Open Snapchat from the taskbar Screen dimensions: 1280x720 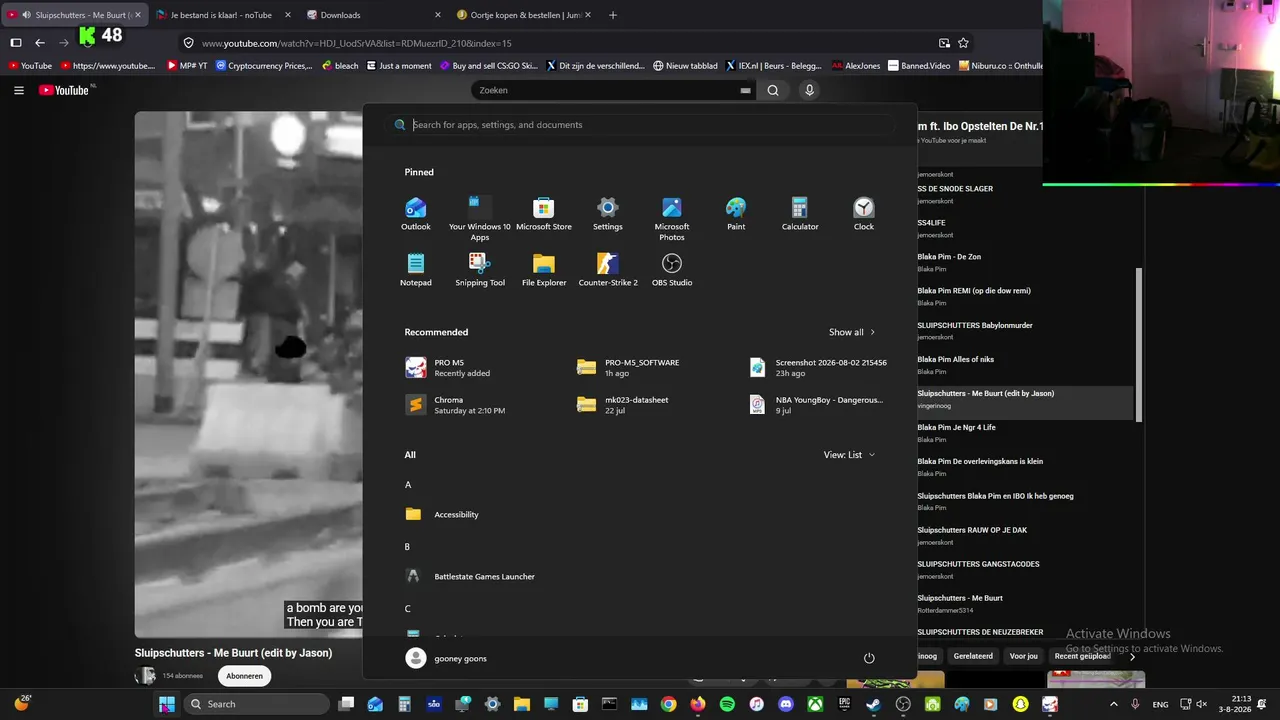point(1021,704)
